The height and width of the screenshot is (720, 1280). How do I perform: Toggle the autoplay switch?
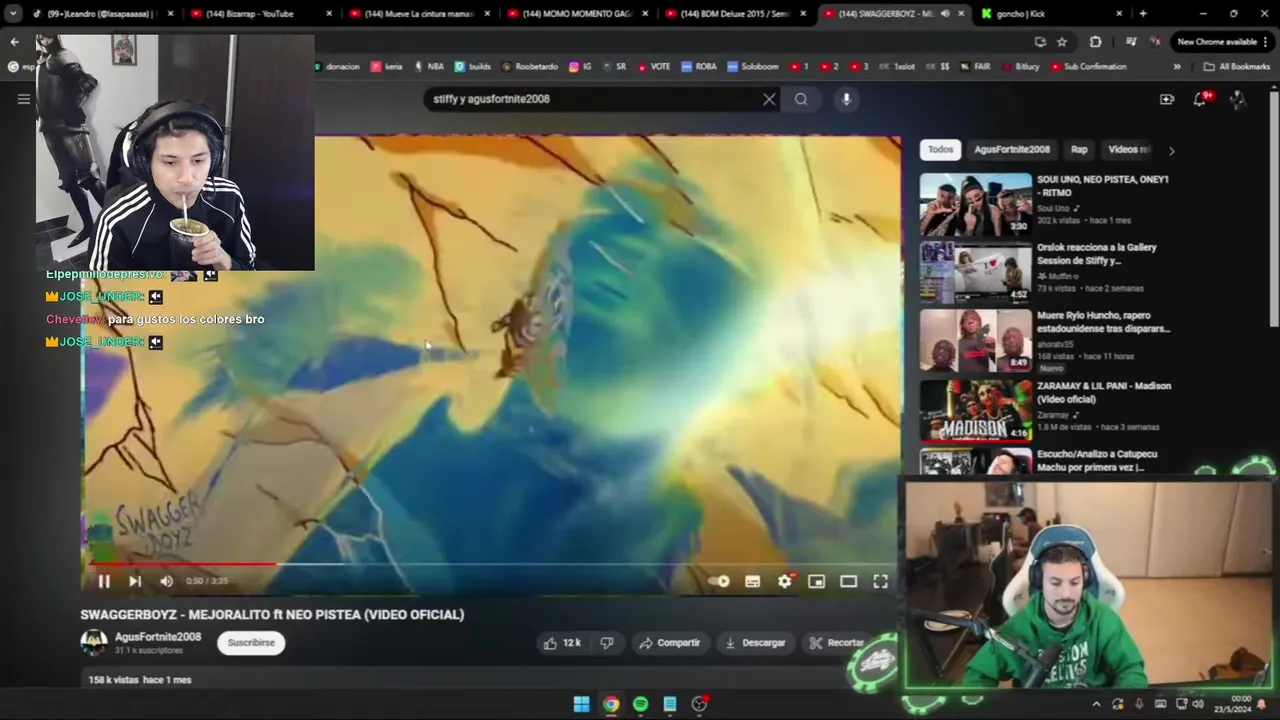pos(719,581)
